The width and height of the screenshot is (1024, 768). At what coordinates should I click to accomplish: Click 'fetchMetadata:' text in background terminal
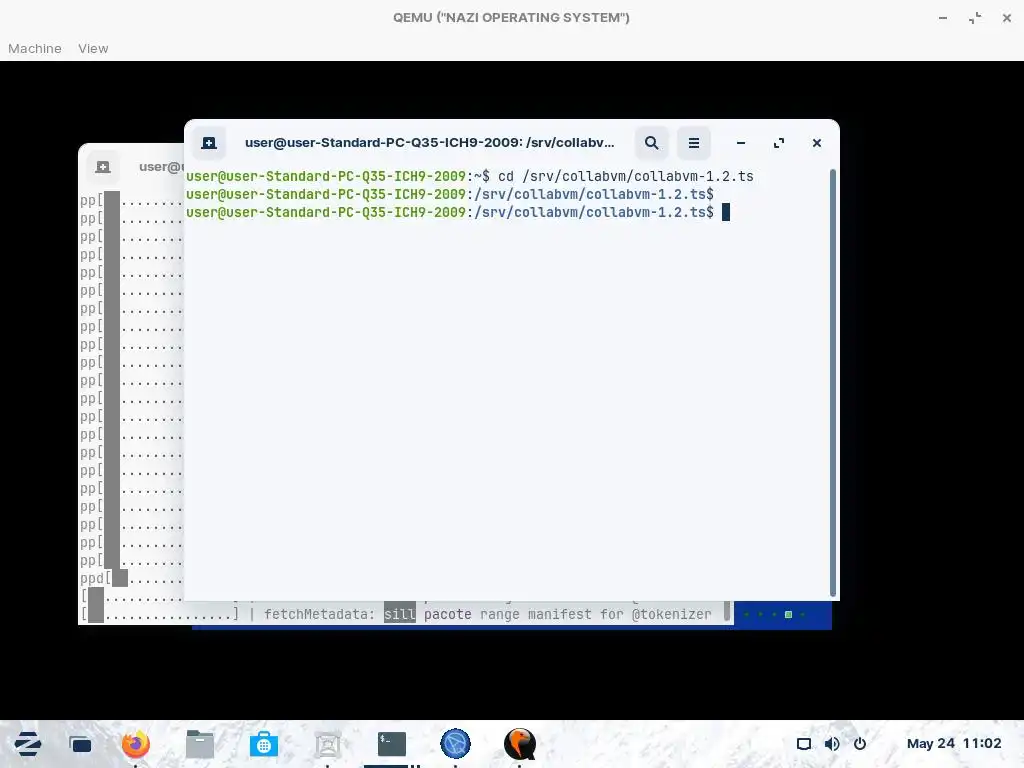point(319,615)
